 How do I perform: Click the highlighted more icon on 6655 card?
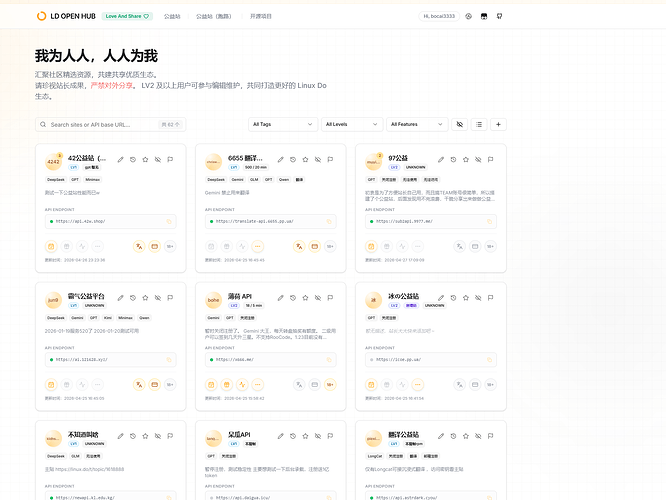pos(257,246)
